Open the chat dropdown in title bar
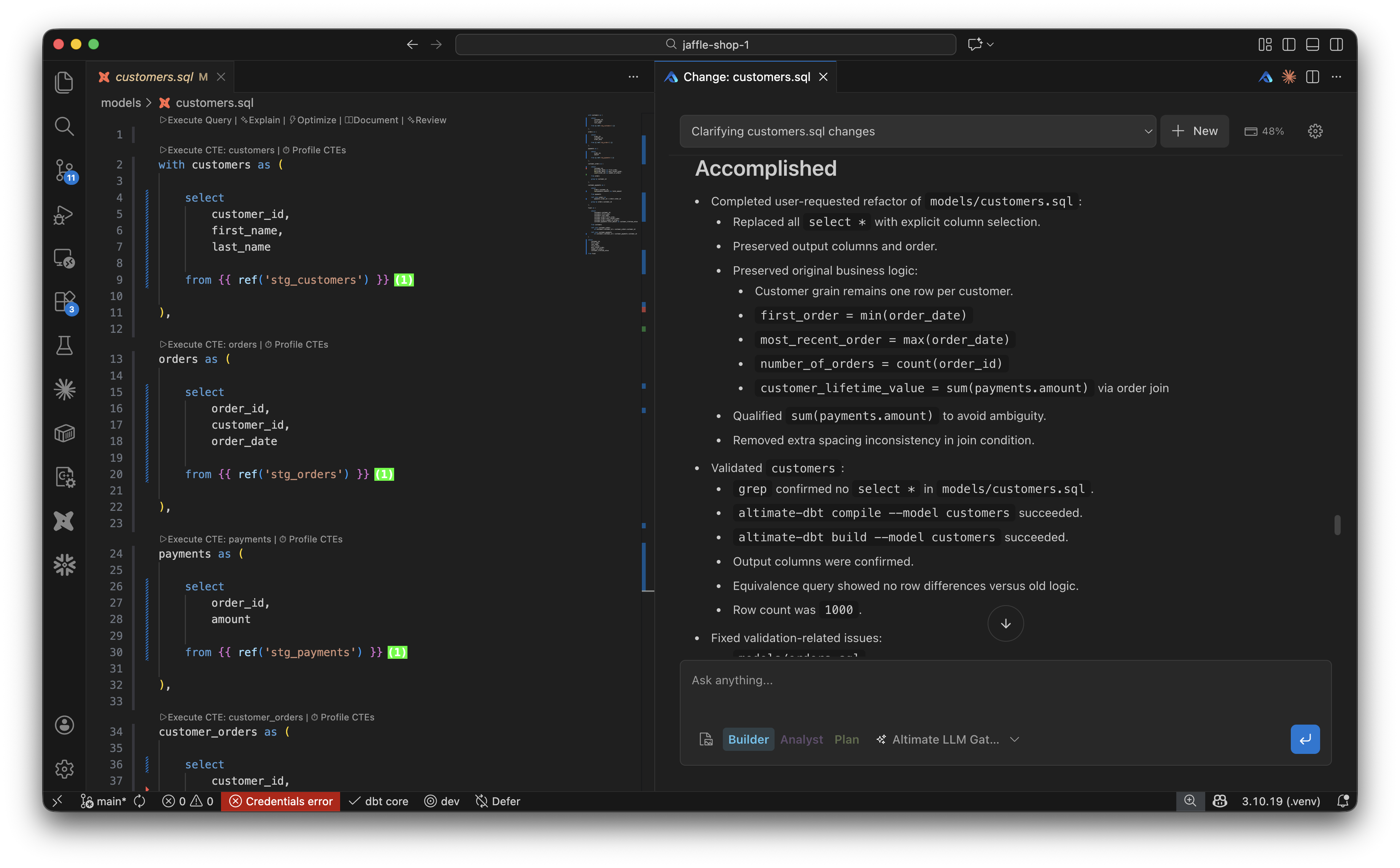Image resolution: width=1400 pixels, height=868 pixels. [x=980, y=44]
